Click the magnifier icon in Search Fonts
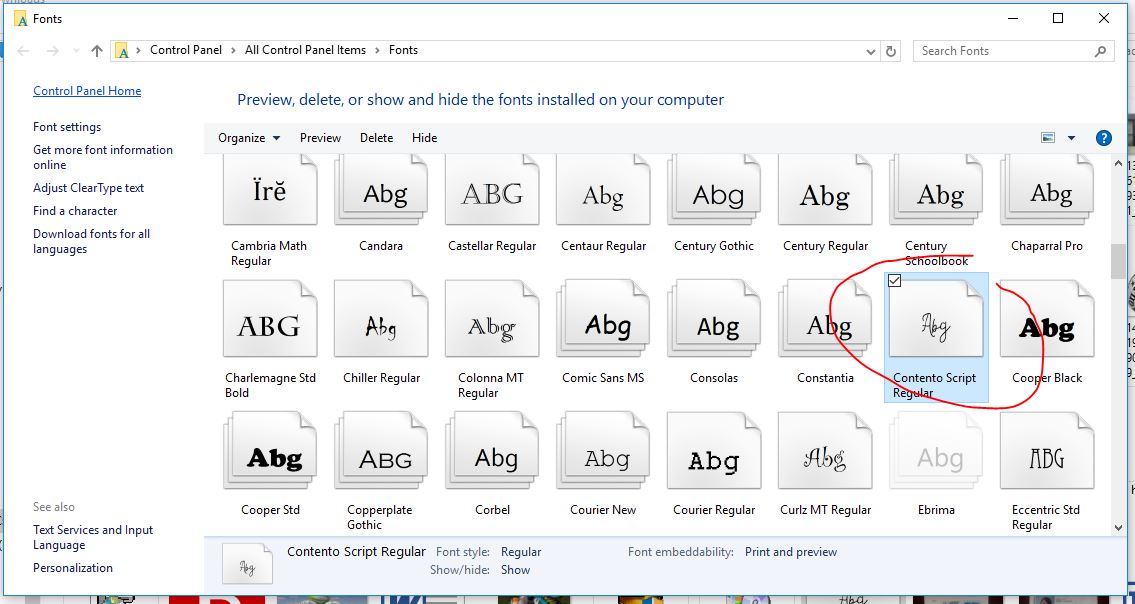1135x604 pixels. 1100,51
